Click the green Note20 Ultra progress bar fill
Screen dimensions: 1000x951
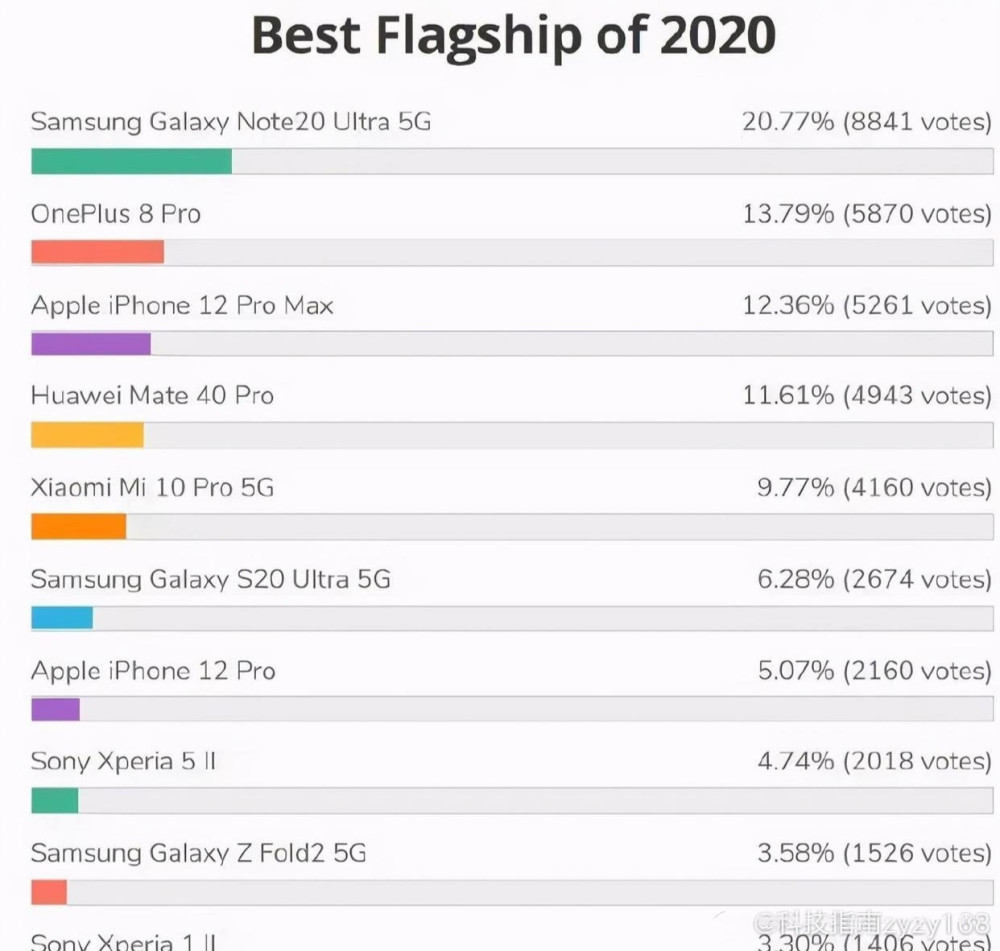tap(131, 161)
